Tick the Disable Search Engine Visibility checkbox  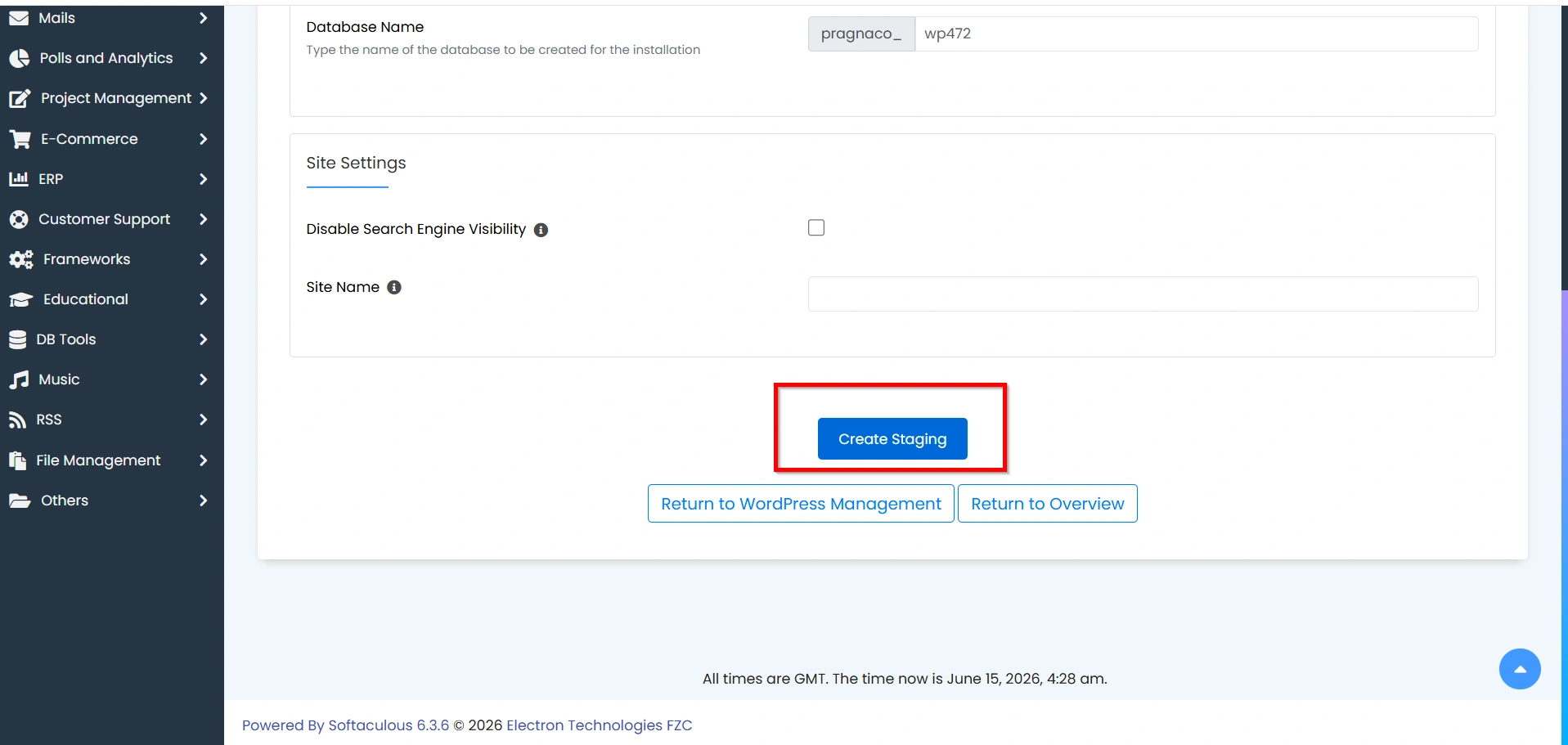pyautogui.click(x=816, y=227)
